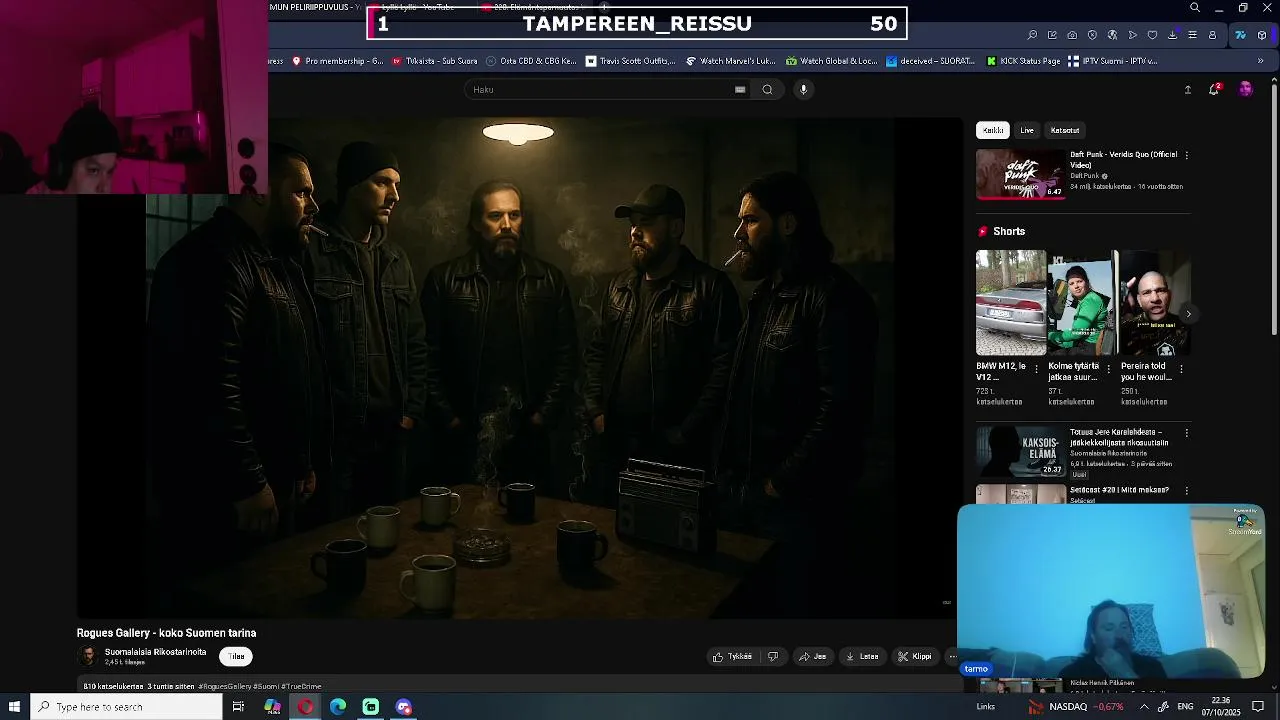
Task: Expand hidden bookmarks with double chevron
Action: (x=1260, y=61)
